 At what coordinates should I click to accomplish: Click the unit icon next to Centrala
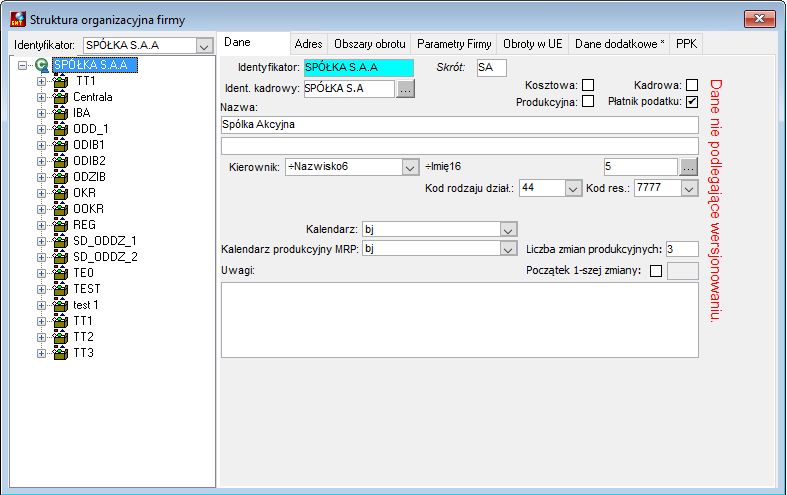pos(60,97)
